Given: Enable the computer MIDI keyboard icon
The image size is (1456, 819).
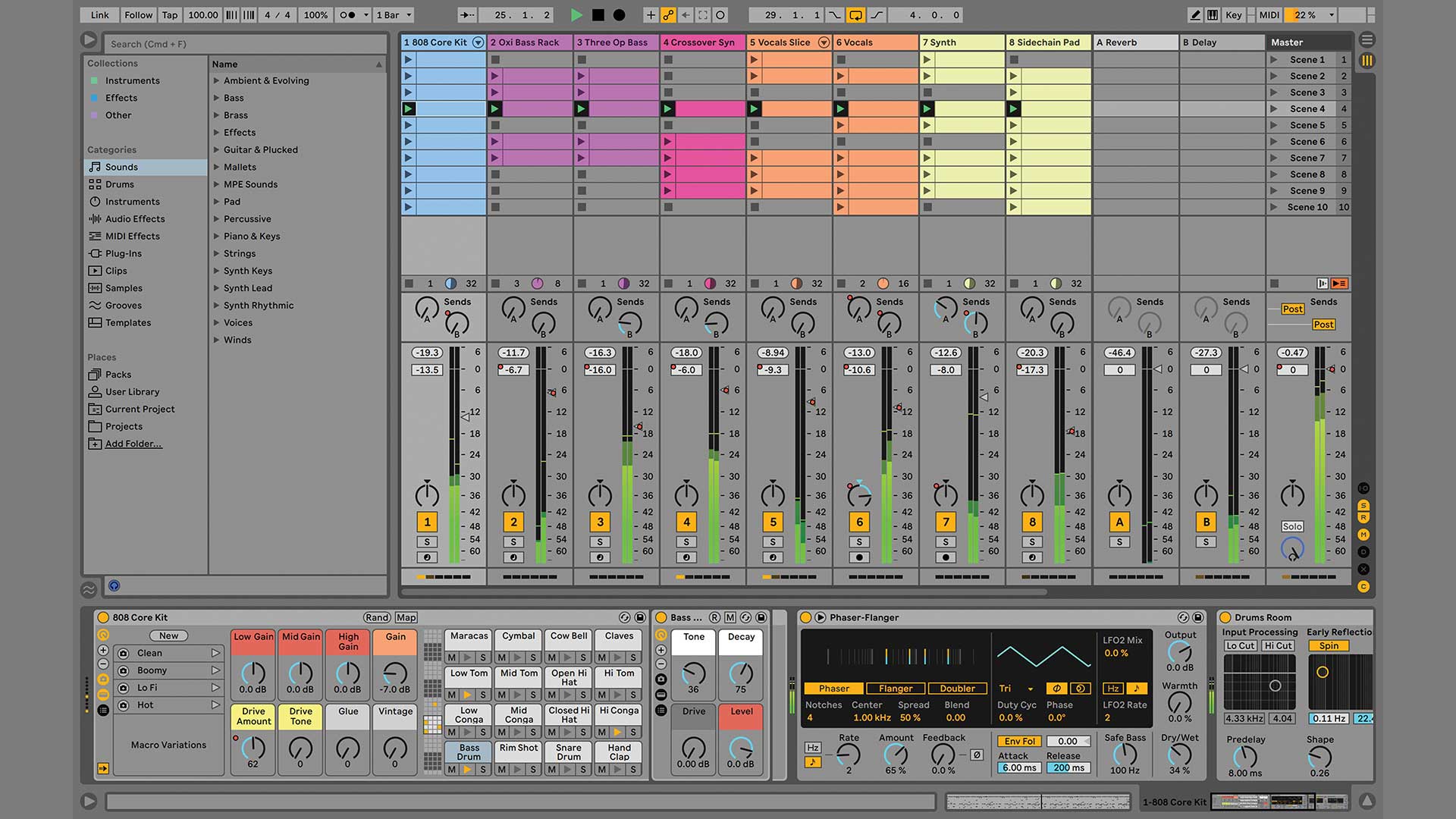Looking at the screenshot, I should (1213, 14).
